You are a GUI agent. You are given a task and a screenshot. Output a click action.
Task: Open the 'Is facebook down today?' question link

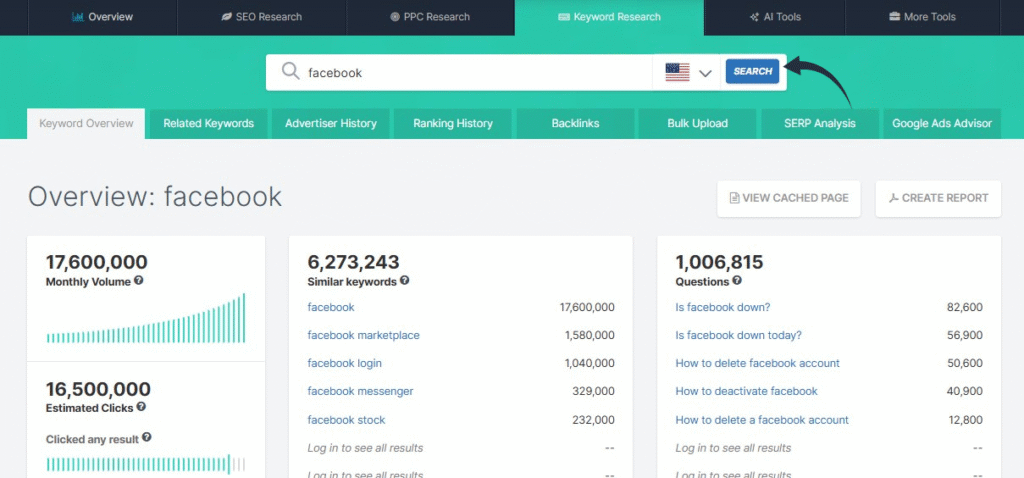point(739,335)
